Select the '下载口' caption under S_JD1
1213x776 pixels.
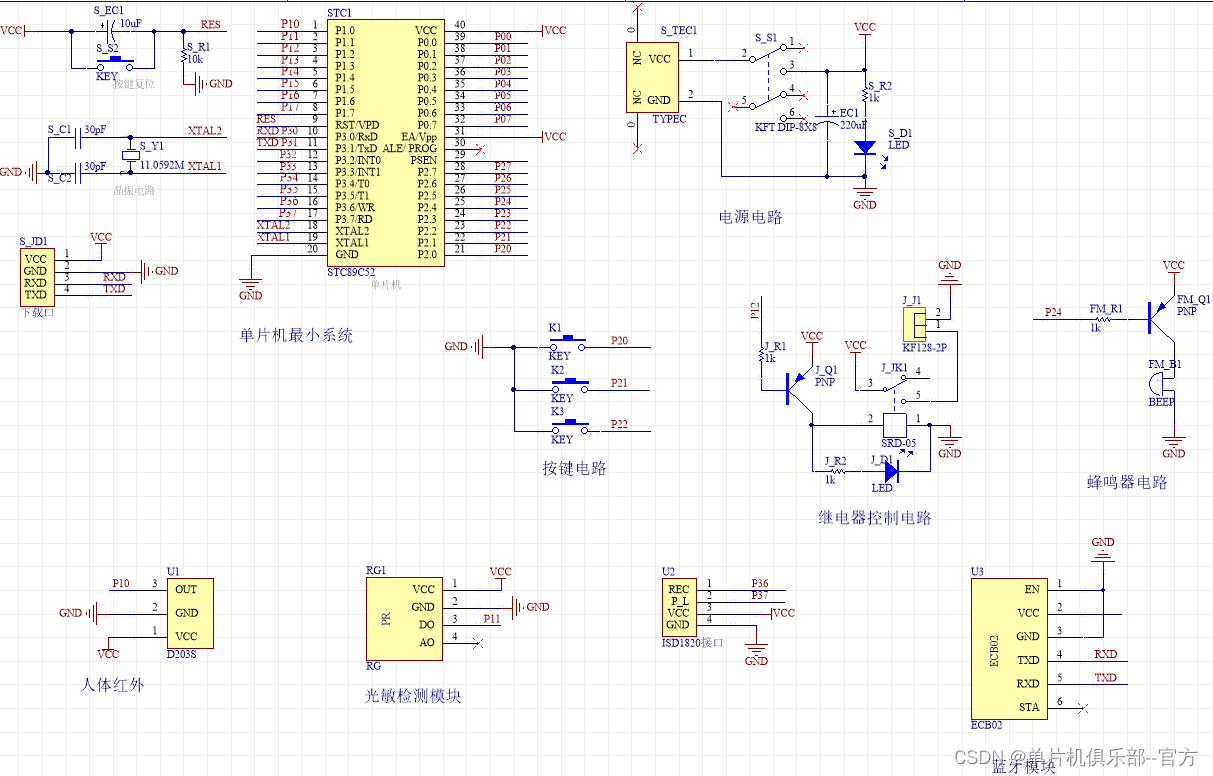(36, 312)
